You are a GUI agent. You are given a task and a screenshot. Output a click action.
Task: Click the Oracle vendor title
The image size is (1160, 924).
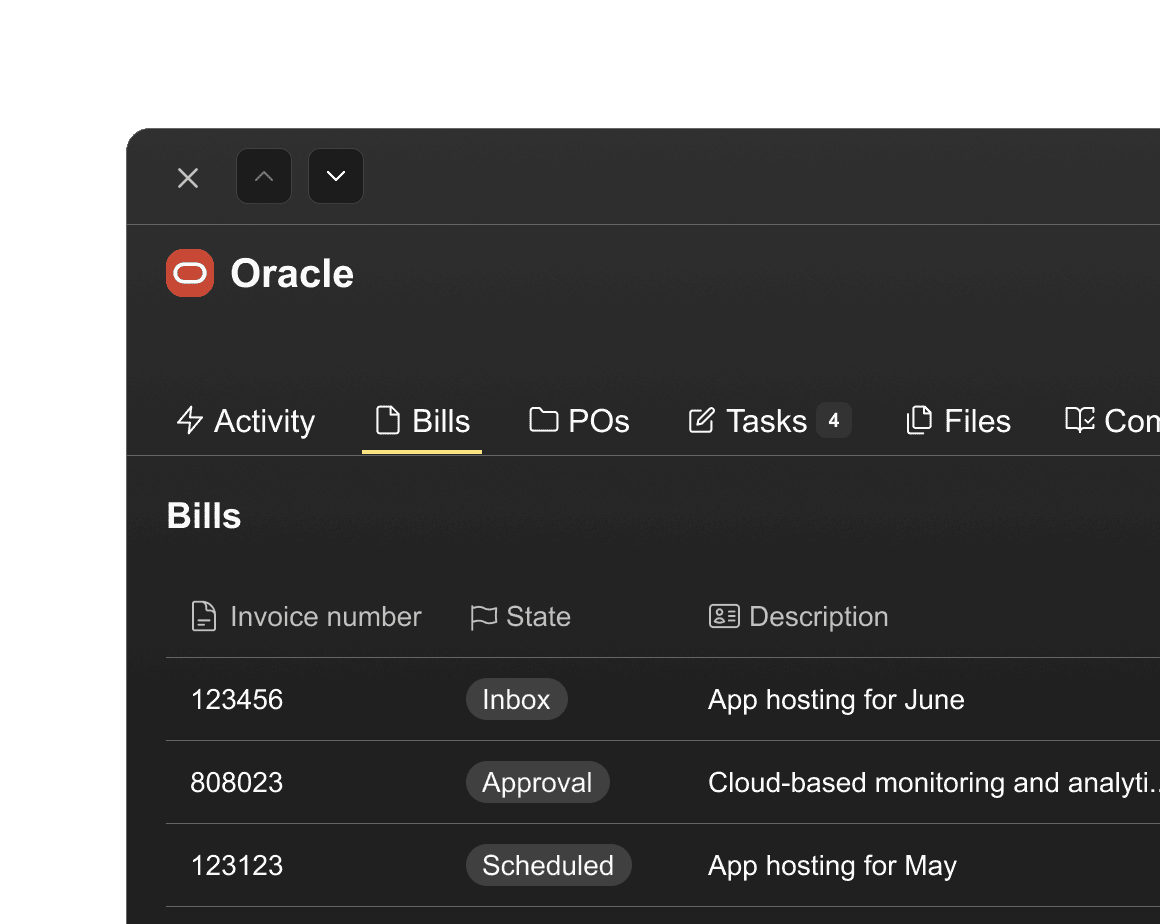tap(292, 273)
